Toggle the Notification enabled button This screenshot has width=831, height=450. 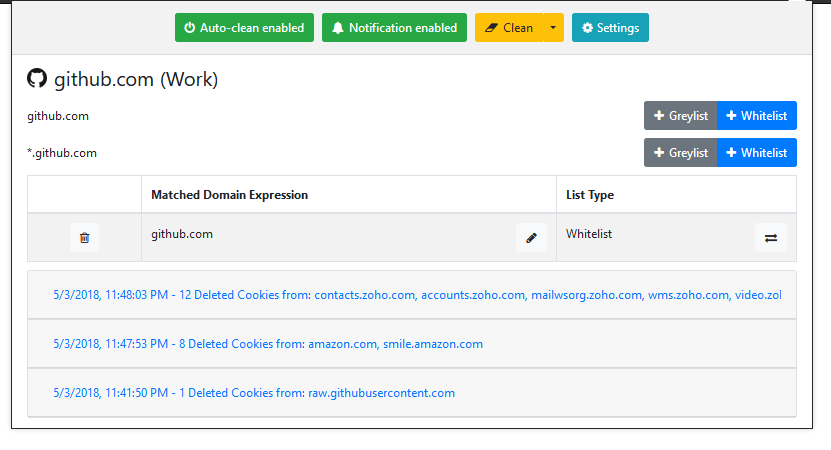pyautogui.click(x=394, y=28)
